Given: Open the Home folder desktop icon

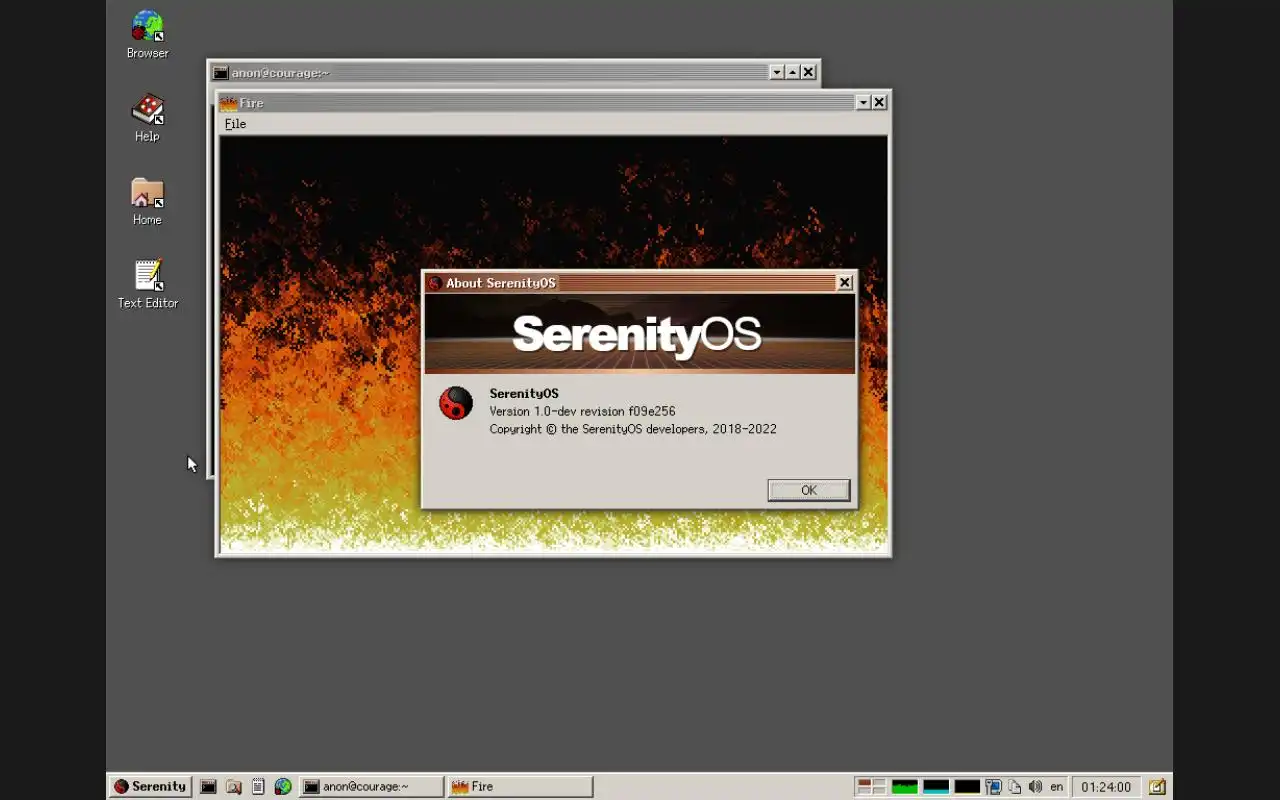Looking at the screenshot, I should point(147,201).
